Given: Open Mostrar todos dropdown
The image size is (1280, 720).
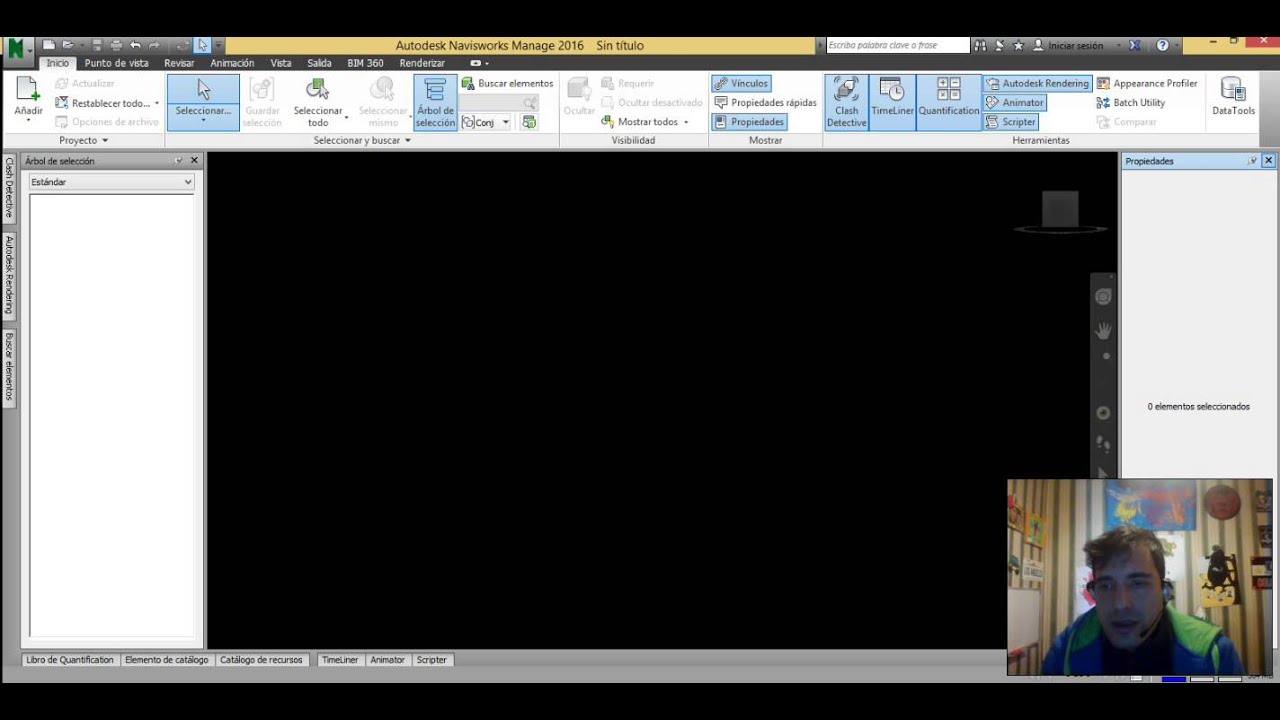Looking at the screenshot, I should [645, 122].
